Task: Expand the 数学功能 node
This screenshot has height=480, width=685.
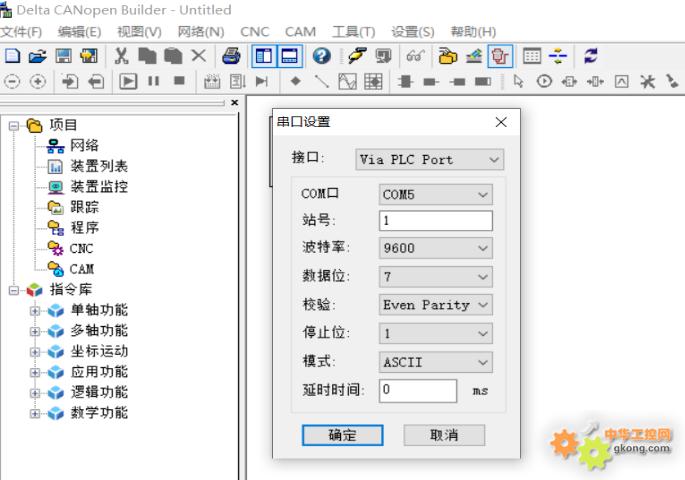Action: (35, 413)
